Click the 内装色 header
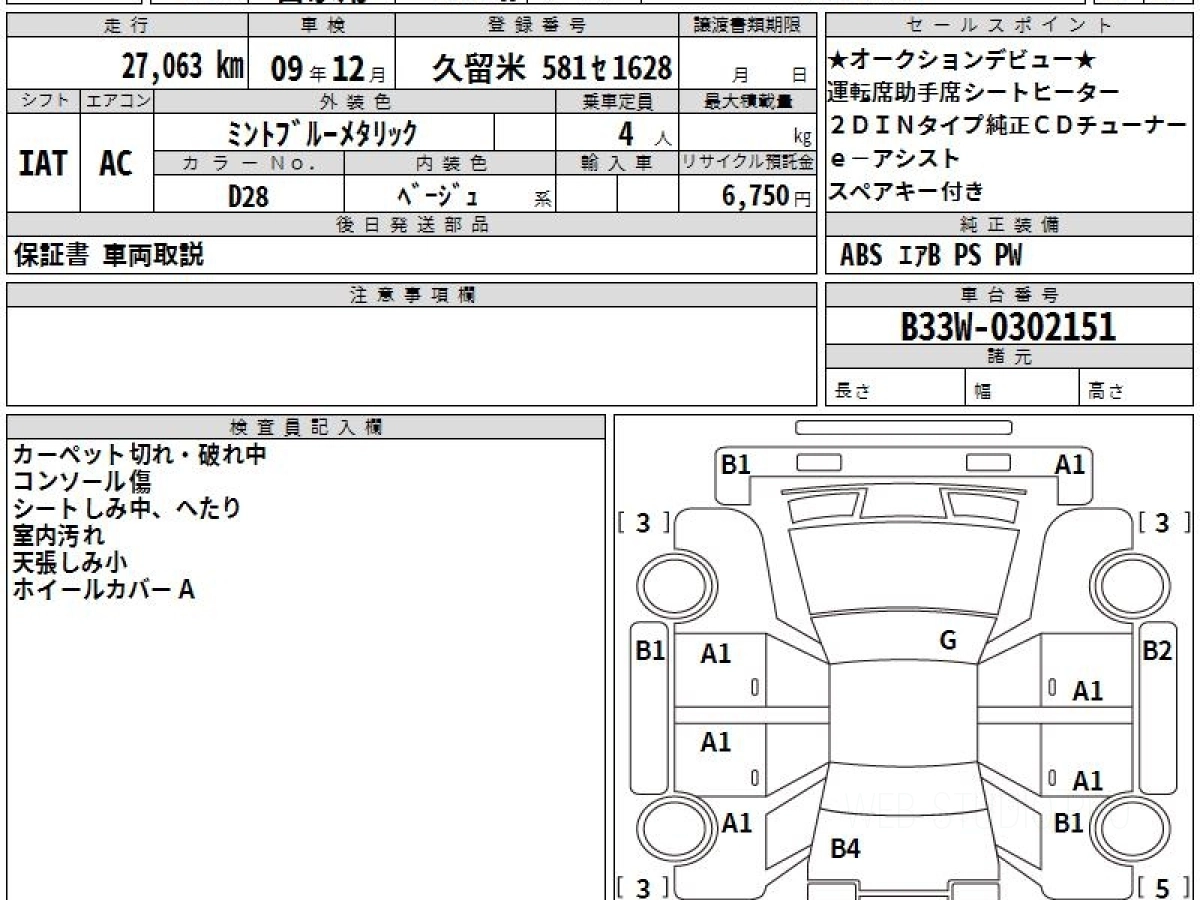The height and width of the screenshot is (900, 1200). [450, 163]
